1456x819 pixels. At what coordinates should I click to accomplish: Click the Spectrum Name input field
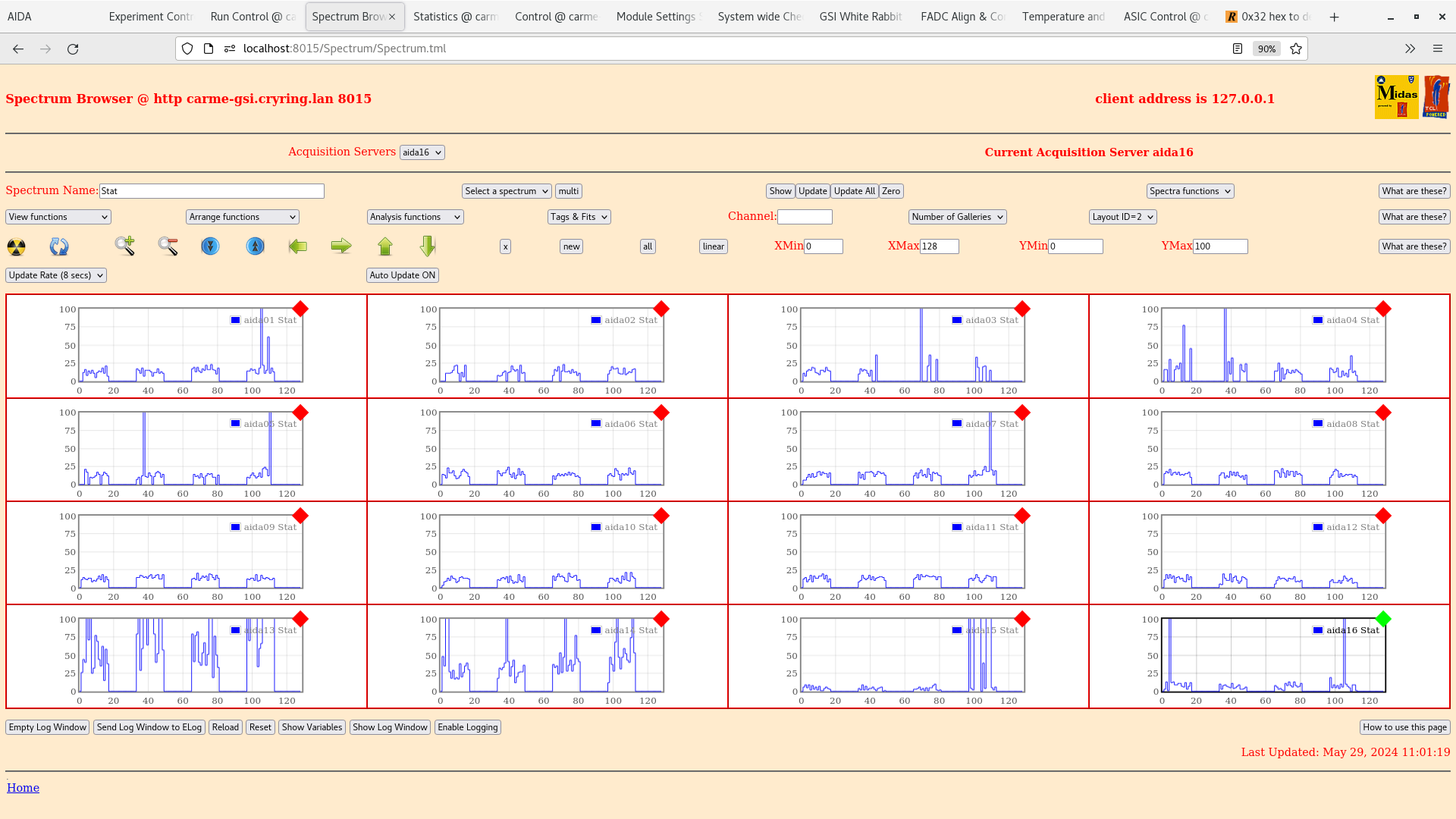click(x=212, y=191)
